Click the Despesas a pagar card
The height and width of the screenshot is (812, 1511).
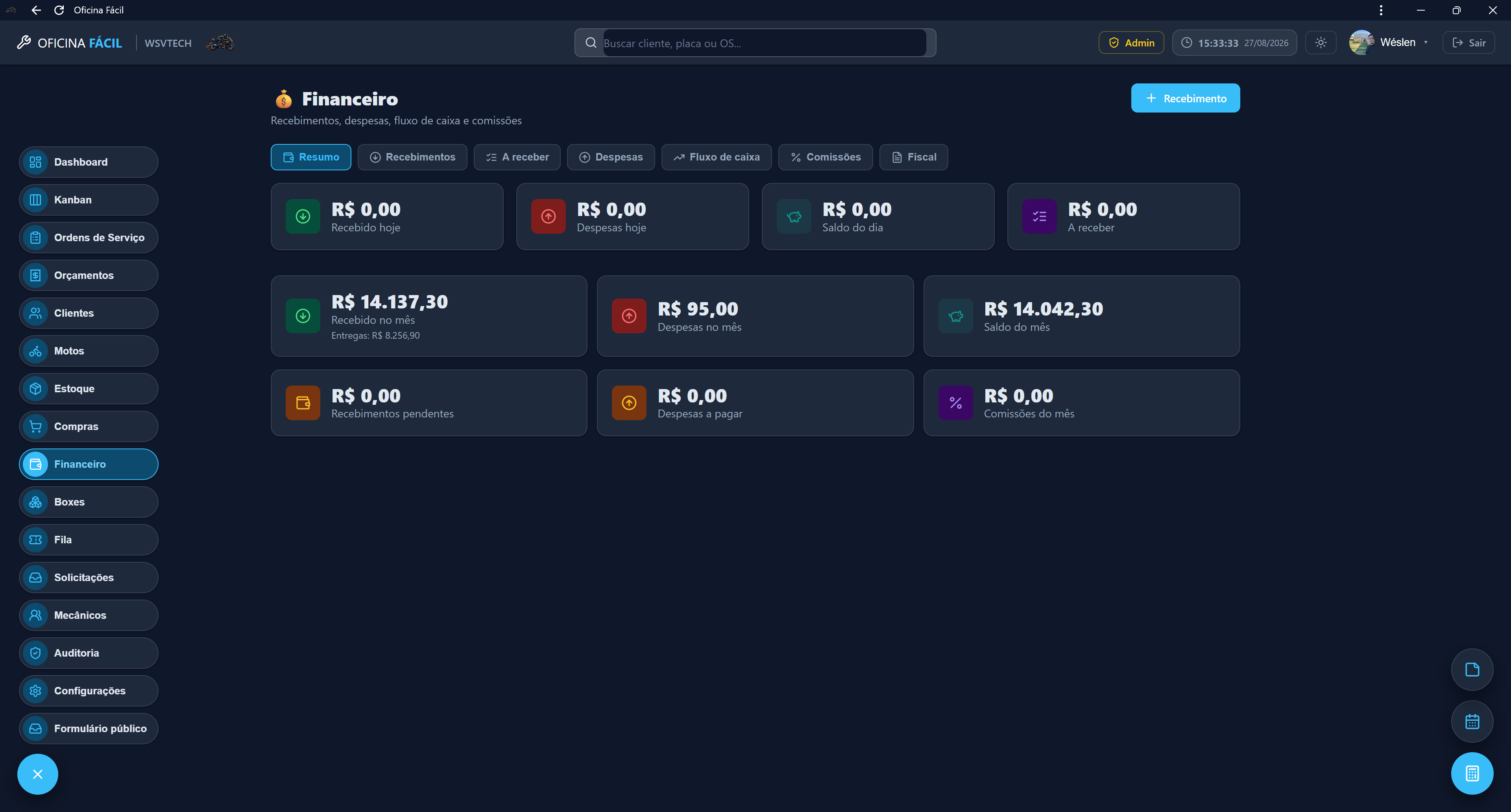755,403
